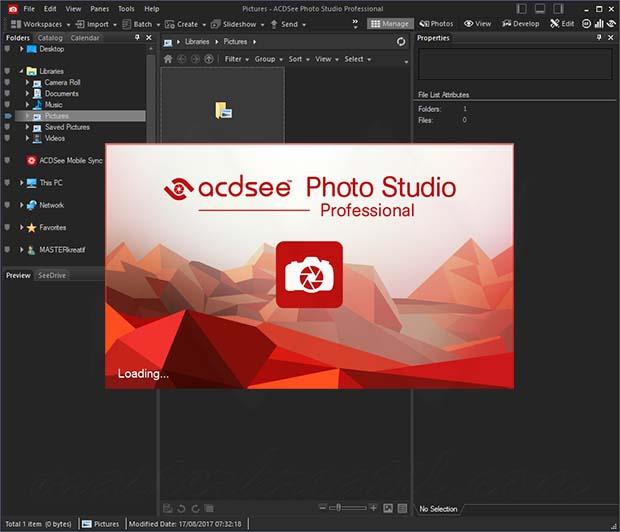Open the Tools menu
The image size is (620, 532).
126,9
